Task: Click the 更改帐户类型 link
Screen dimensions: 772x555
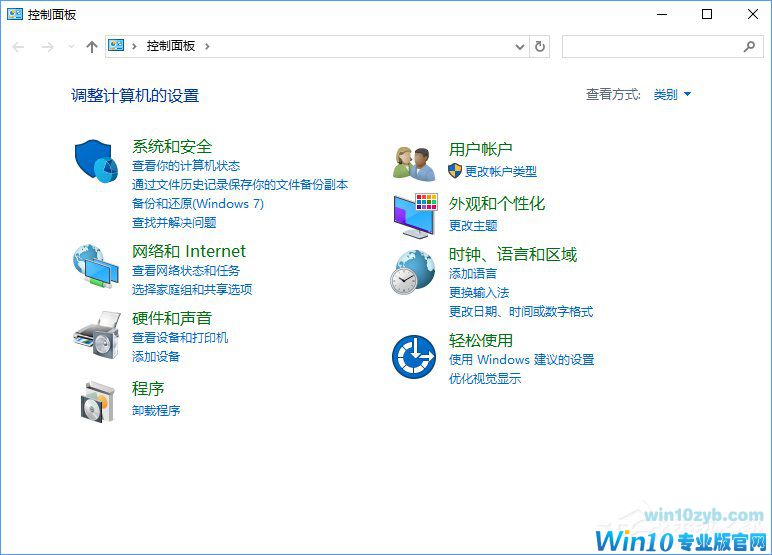Action: coord(501,171)
